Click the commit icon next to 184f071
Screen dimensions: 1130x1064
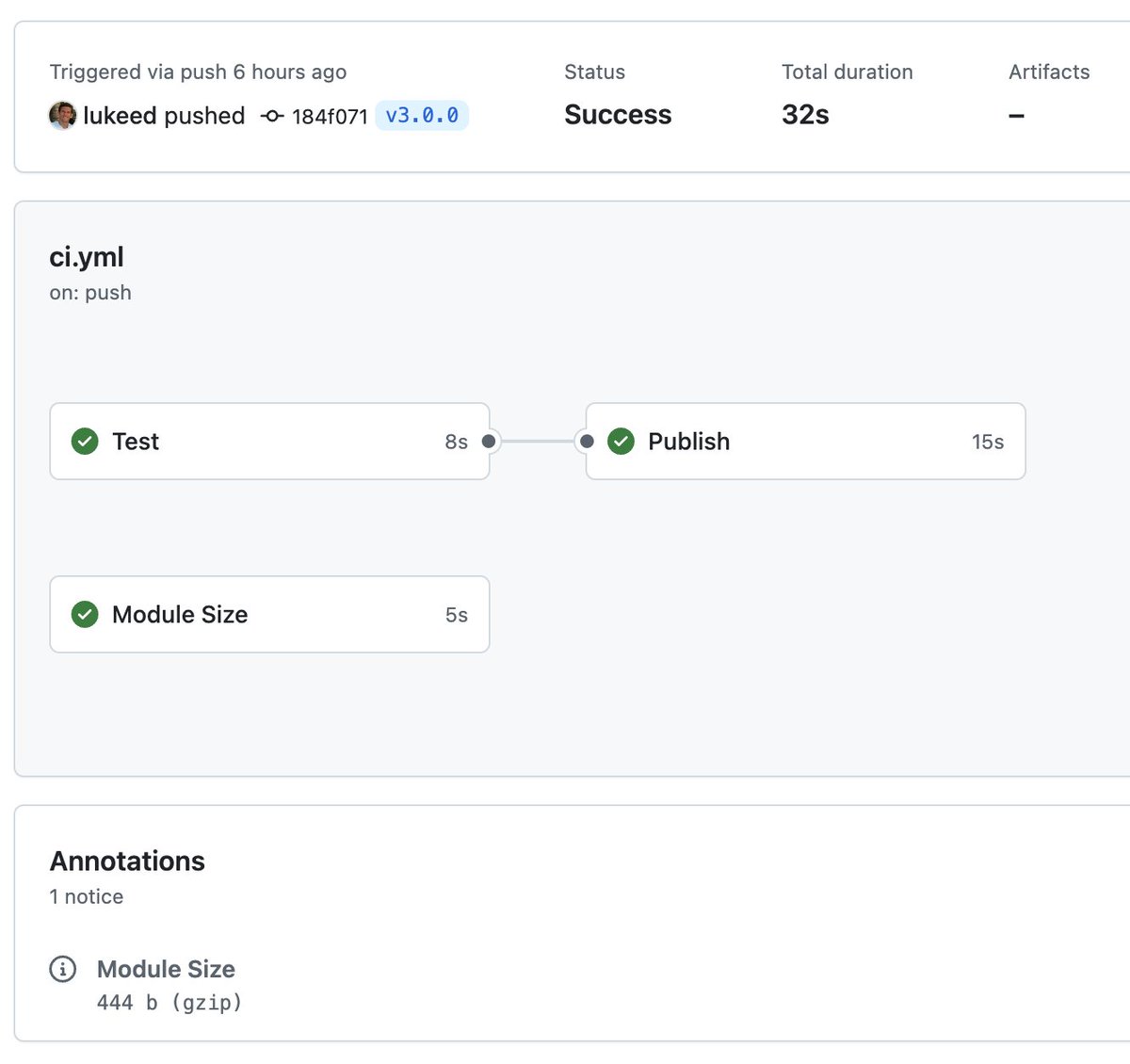click(x=271, y=115)
